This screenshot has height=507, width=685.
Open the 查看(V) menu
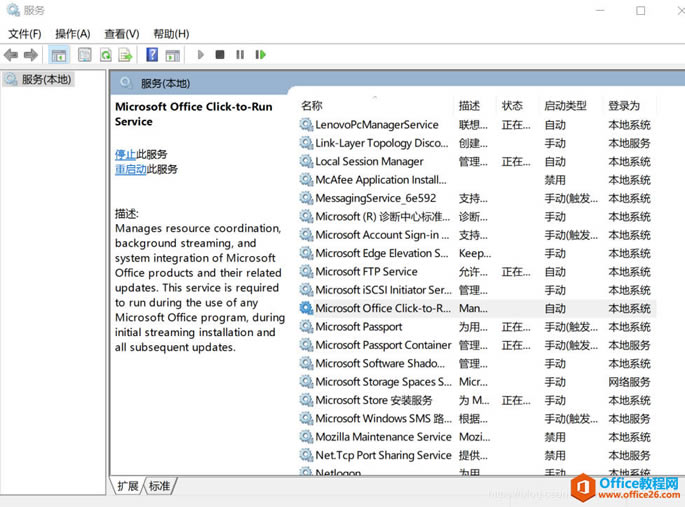click(x=122, y=34)
